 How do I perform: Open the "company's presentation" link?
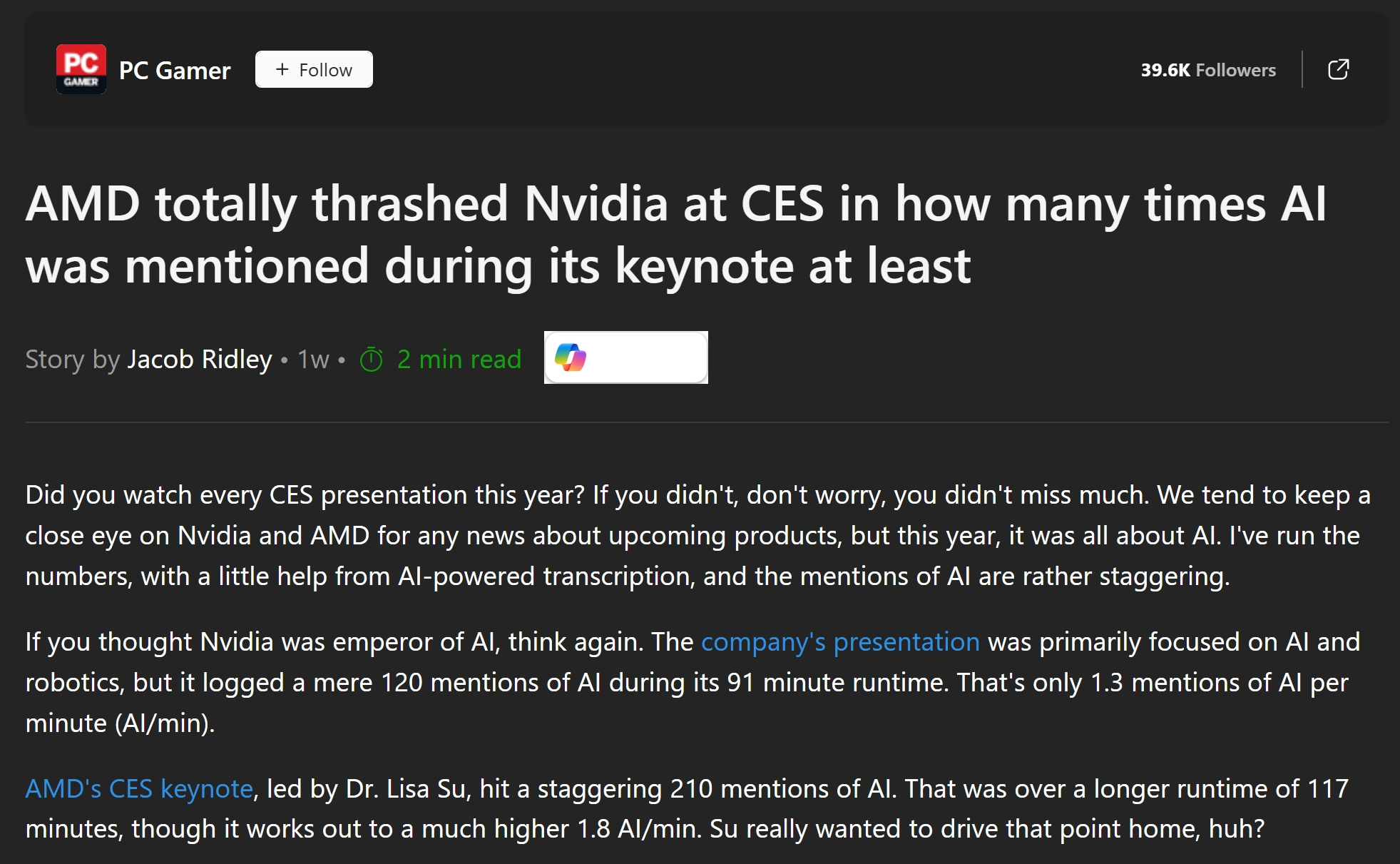(x=840, y=642)
